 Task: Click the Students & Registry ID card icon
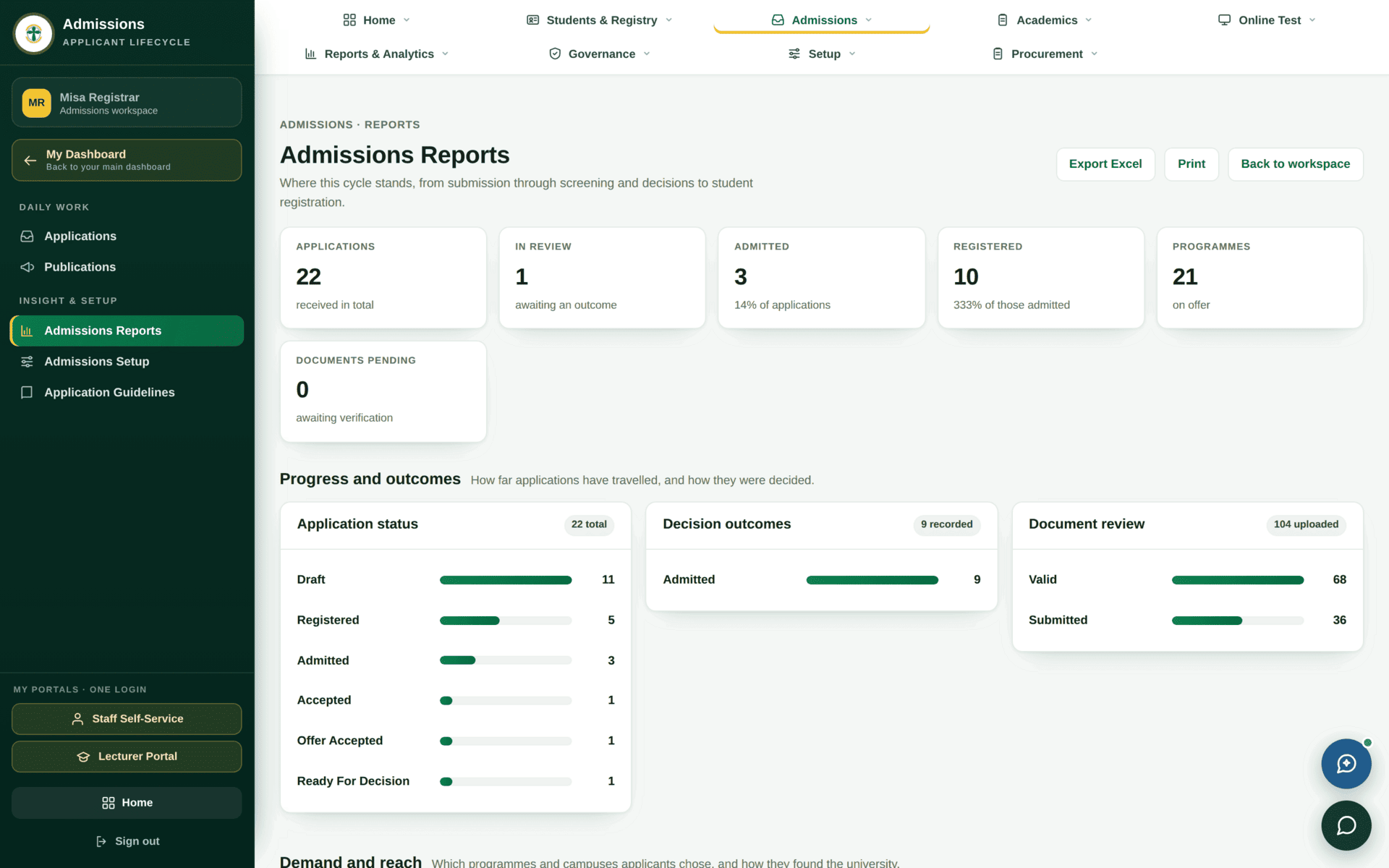(x=533, y=20)
